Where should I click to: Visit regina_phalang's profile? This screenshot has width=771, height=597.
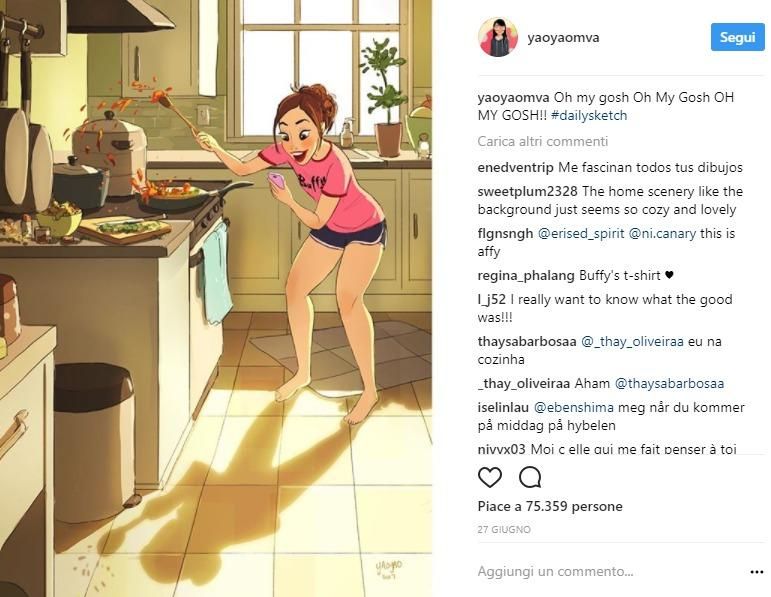pyautogui.click(x=526, y=275)
